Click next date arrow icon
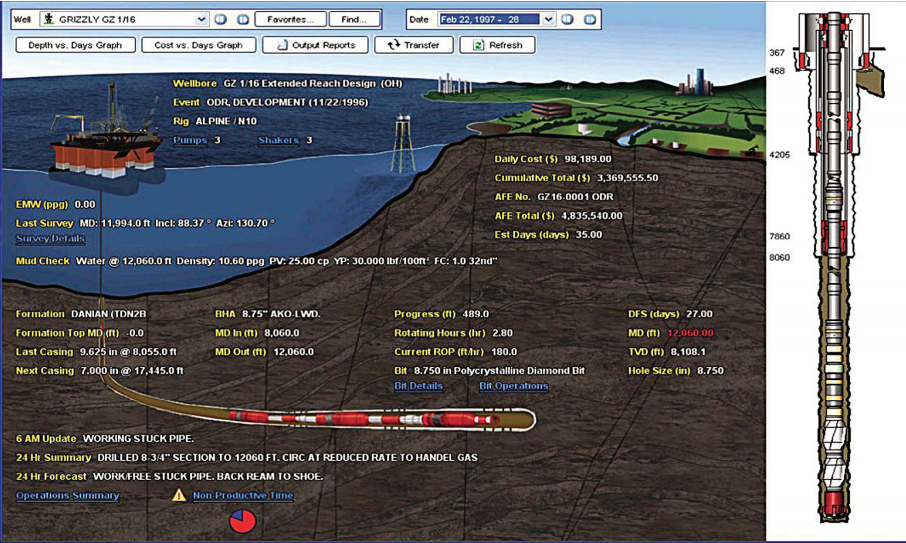Image resolution: width=906 pixels, height=543 pixels. point(590,19)
